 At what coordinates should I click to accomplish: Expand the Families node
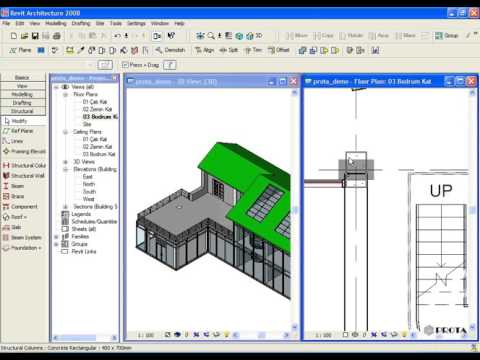point(56,237)
